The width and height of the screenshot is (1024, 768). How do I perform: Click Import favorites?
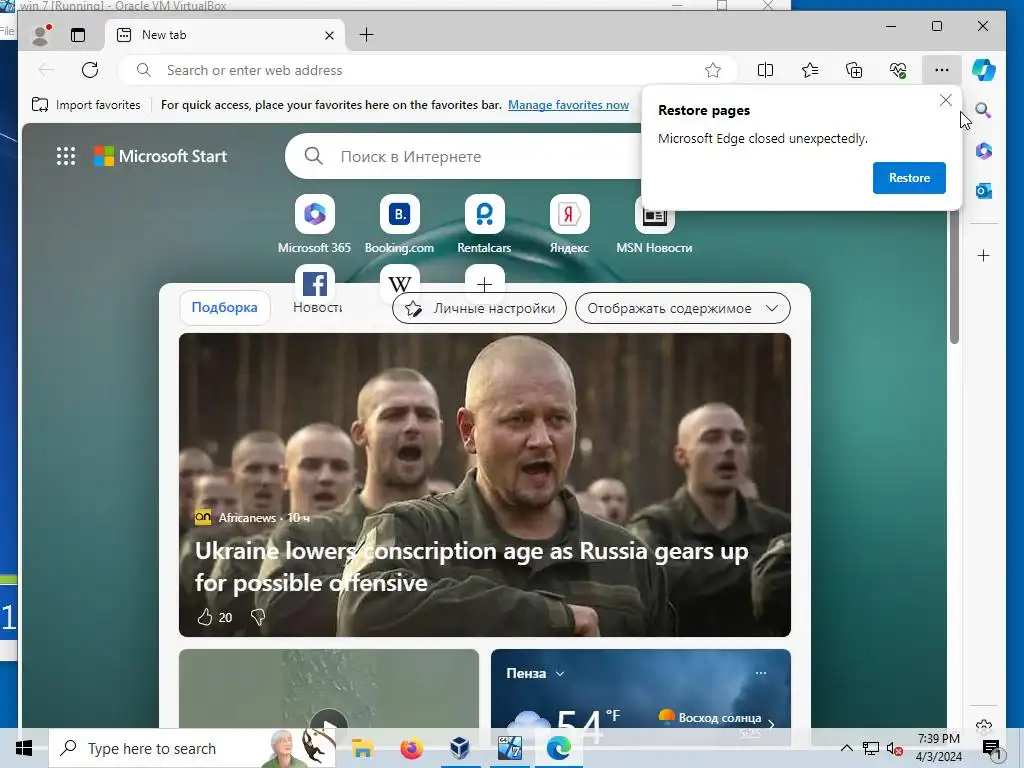86,104
